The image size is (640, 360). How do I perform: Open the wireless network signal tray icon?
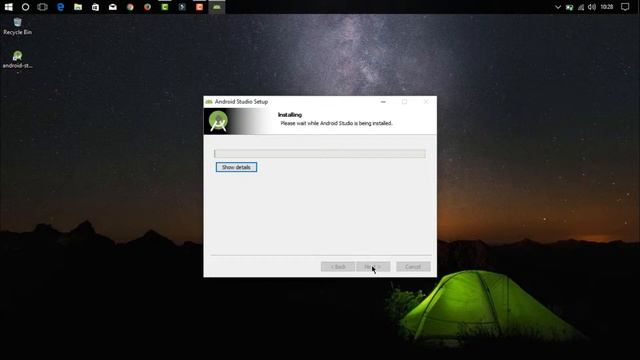tap(581, 7)
